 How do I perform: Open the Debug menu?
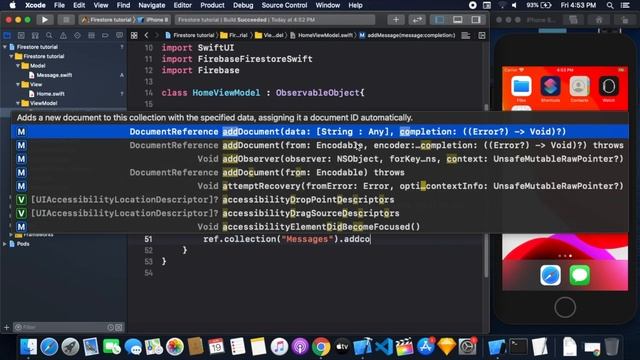click(x=243, y=5)
